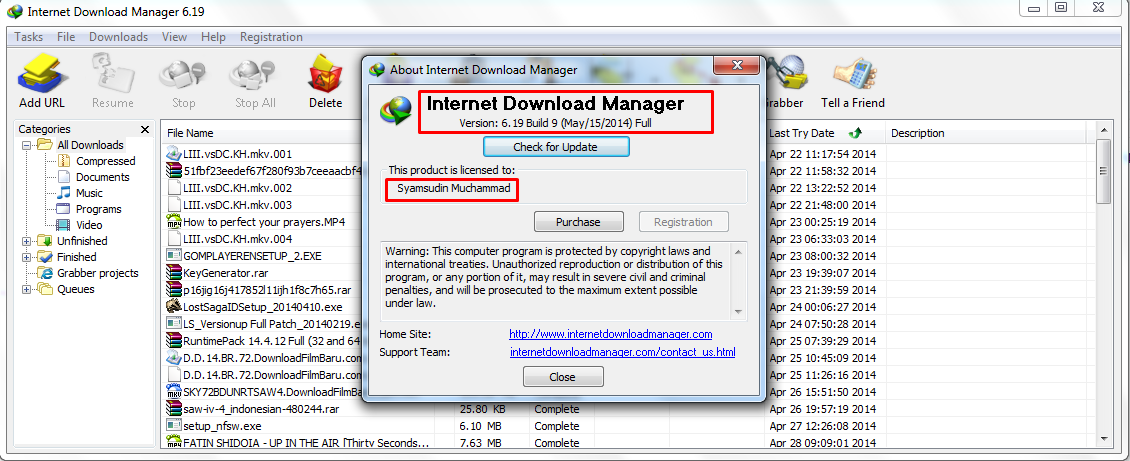Select the Music category

pyautogui.click(x=89, y=193)
